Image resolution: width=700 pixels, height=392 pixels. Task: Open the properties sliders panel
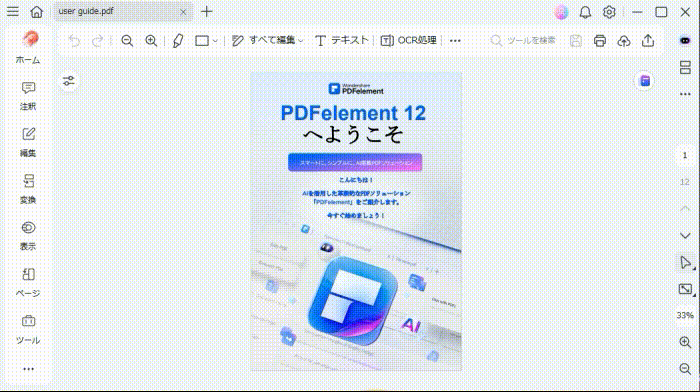[x=69, y=81]
